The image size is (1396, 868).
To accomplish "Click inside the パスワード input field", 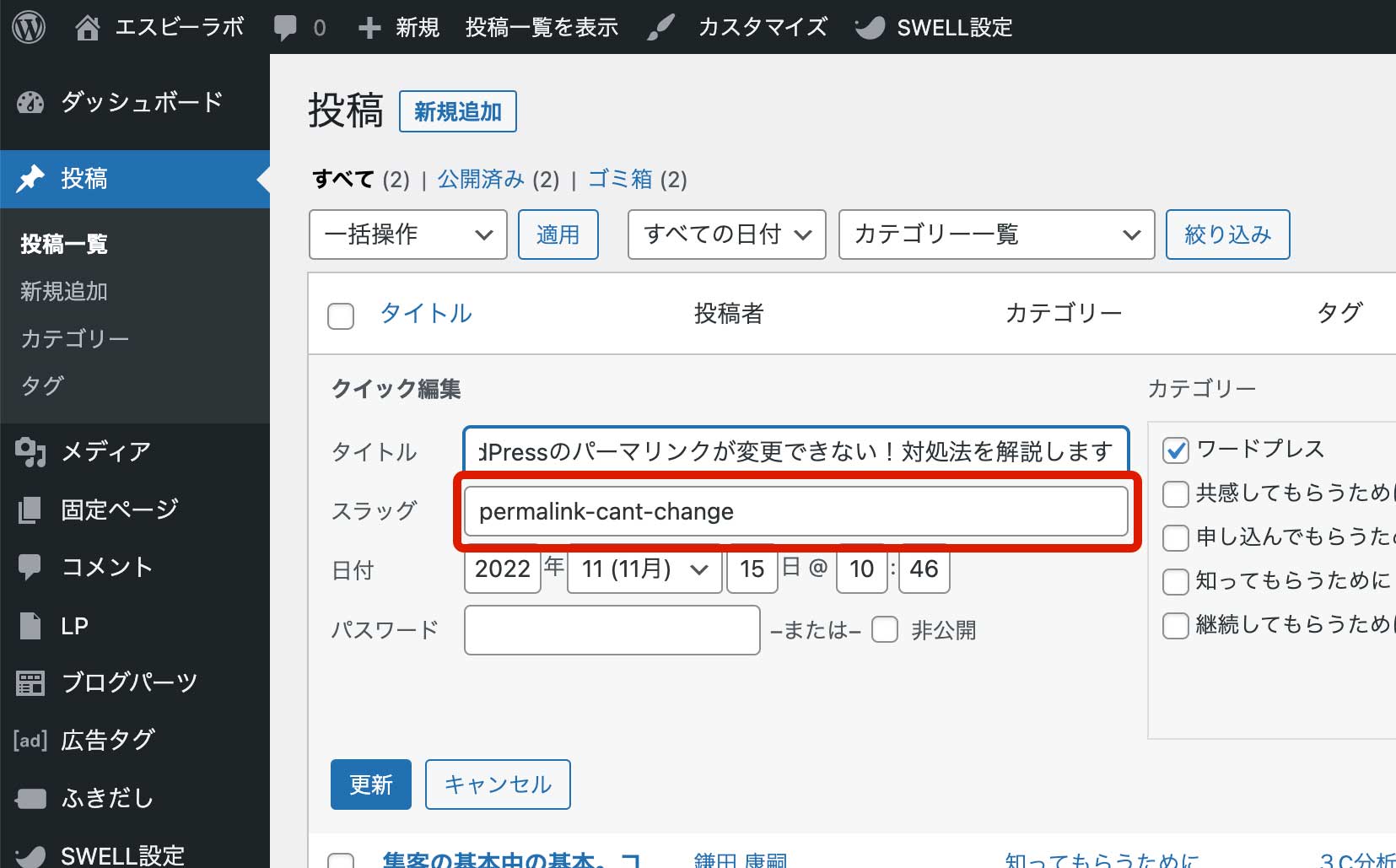I will coord(612,630).
